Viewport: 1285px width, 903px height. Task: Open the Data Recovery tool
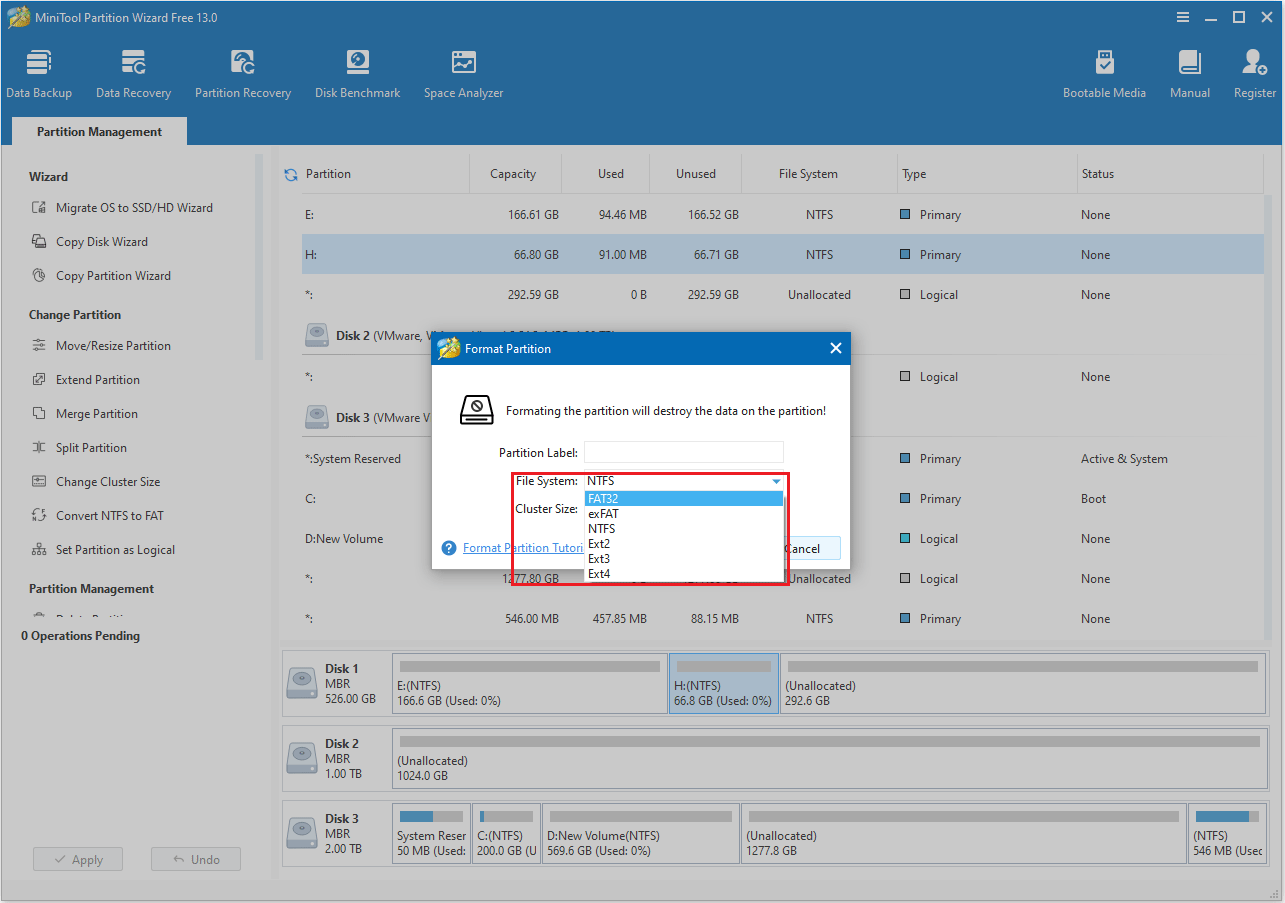(x=133, y=70)
